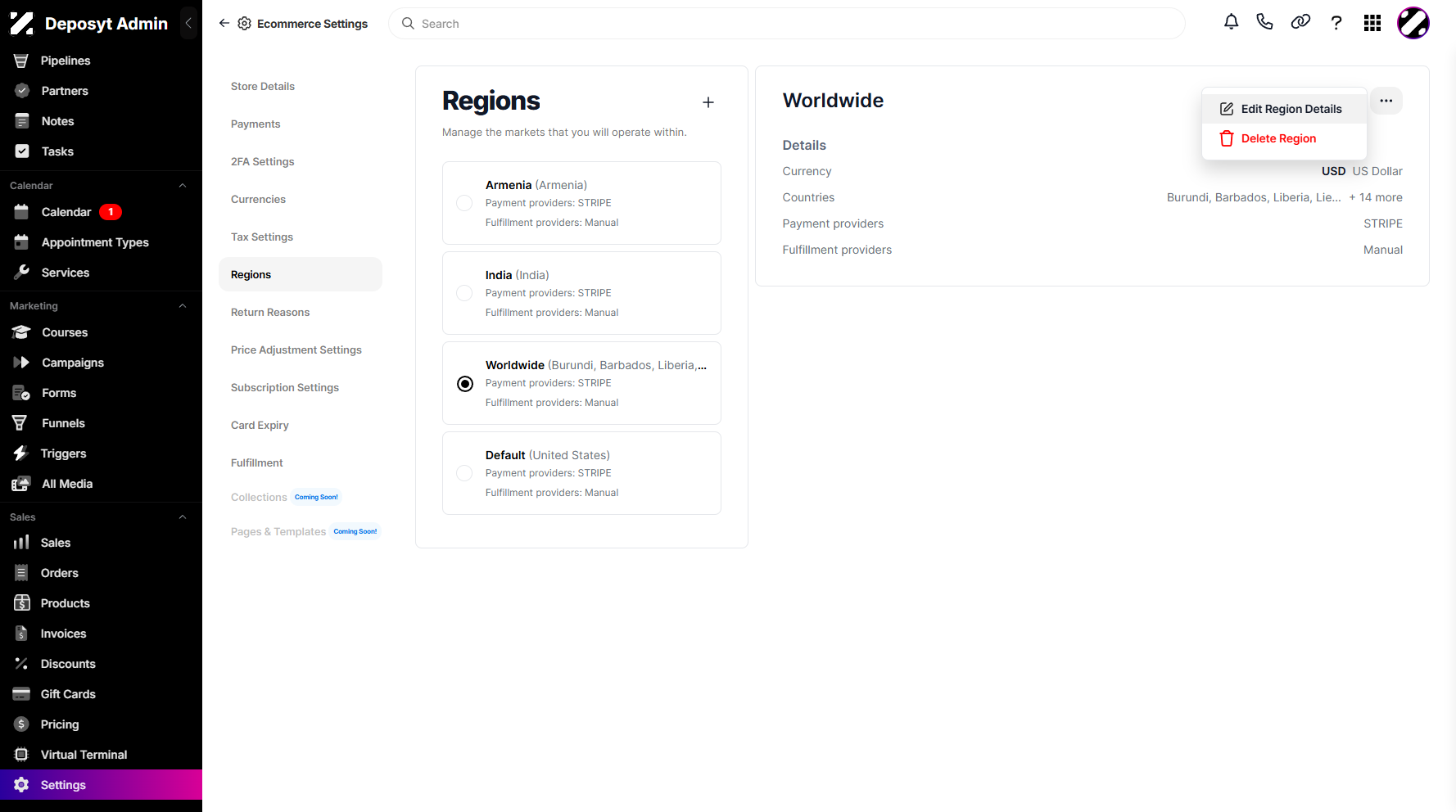Open the help question mark icon
This screenshot has height=812, width=1456.
click(1336, 23)
